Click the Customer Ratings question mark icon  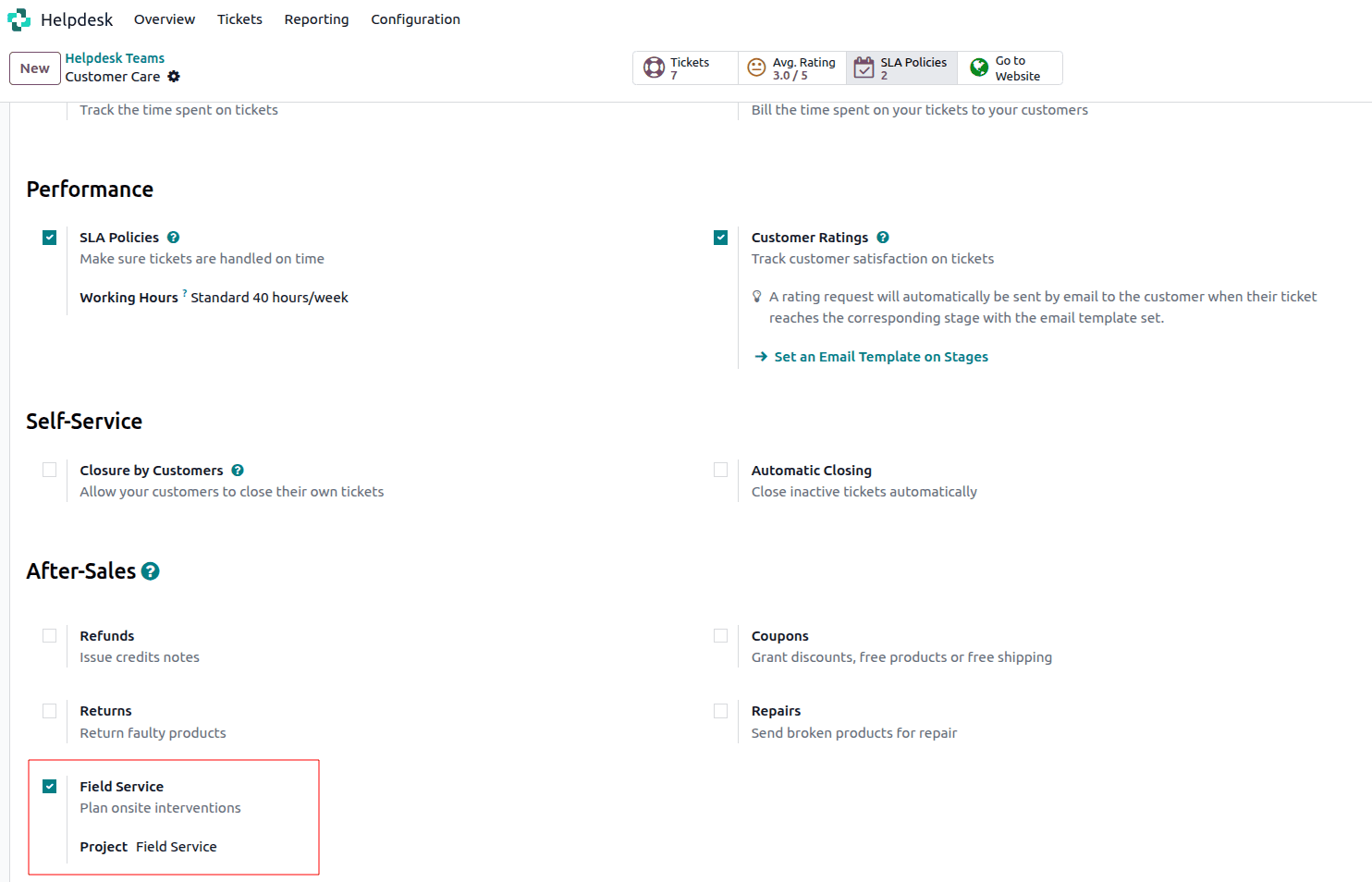click(x=883, y=237)
